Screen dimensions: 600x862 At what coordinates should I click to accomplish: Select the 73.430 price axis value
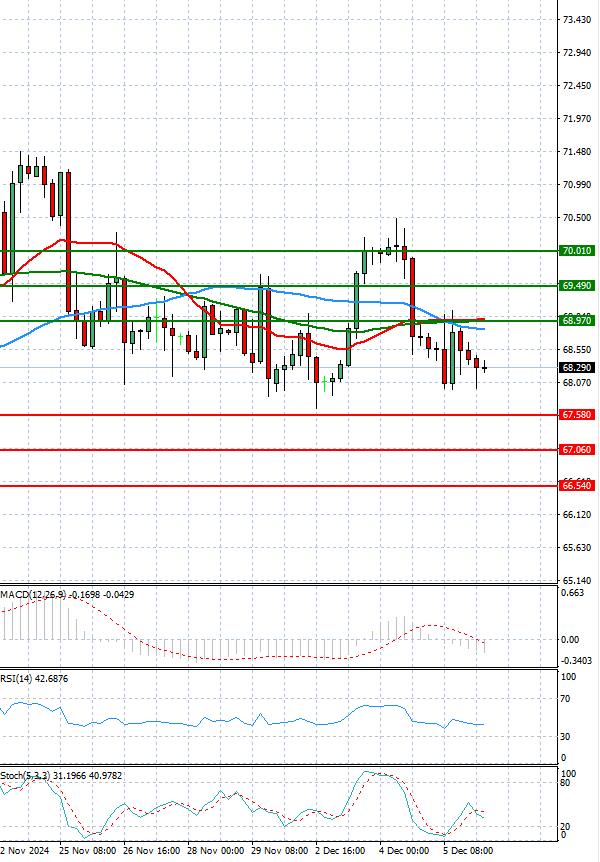point(577,20)
